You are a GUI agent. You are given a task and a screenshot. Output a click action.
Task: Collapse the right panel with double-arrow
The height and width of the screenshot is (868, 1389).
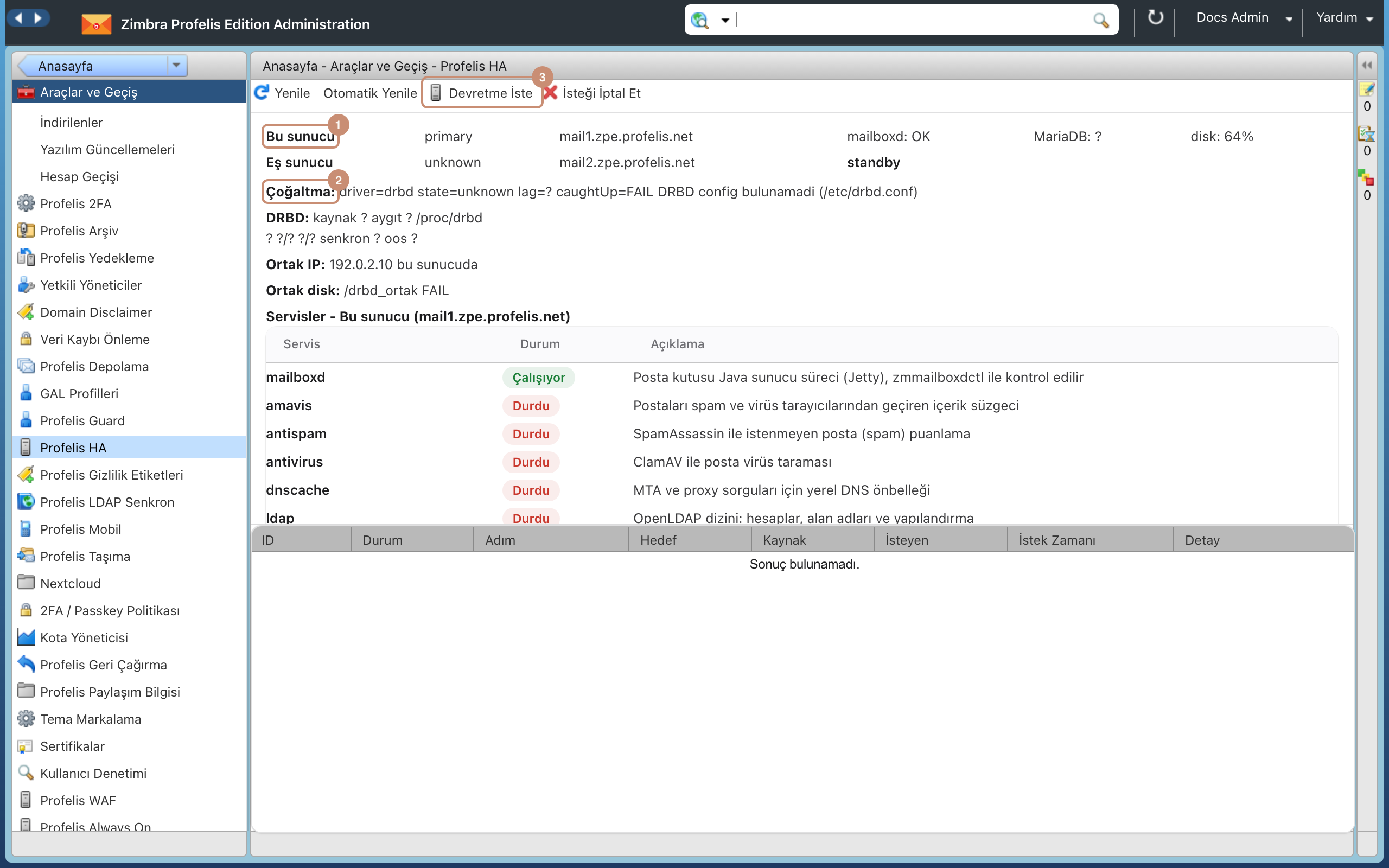click(1367, 65)
